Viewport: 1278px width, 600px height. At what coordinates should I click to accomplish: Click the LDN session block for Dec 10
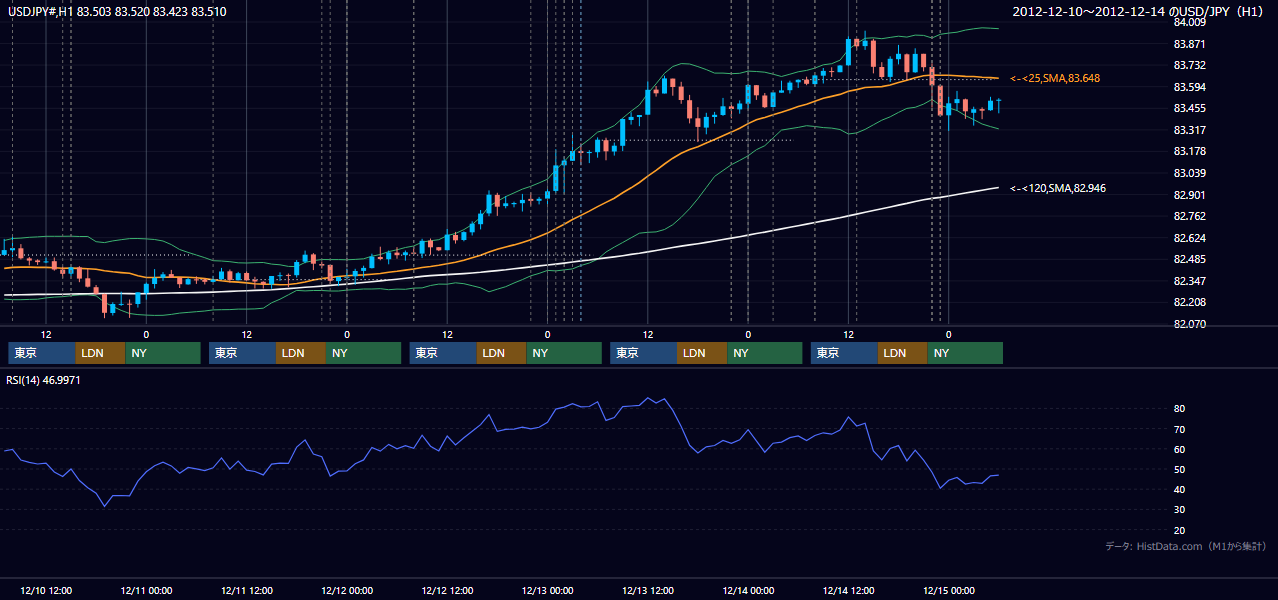(x=101, y=353)
